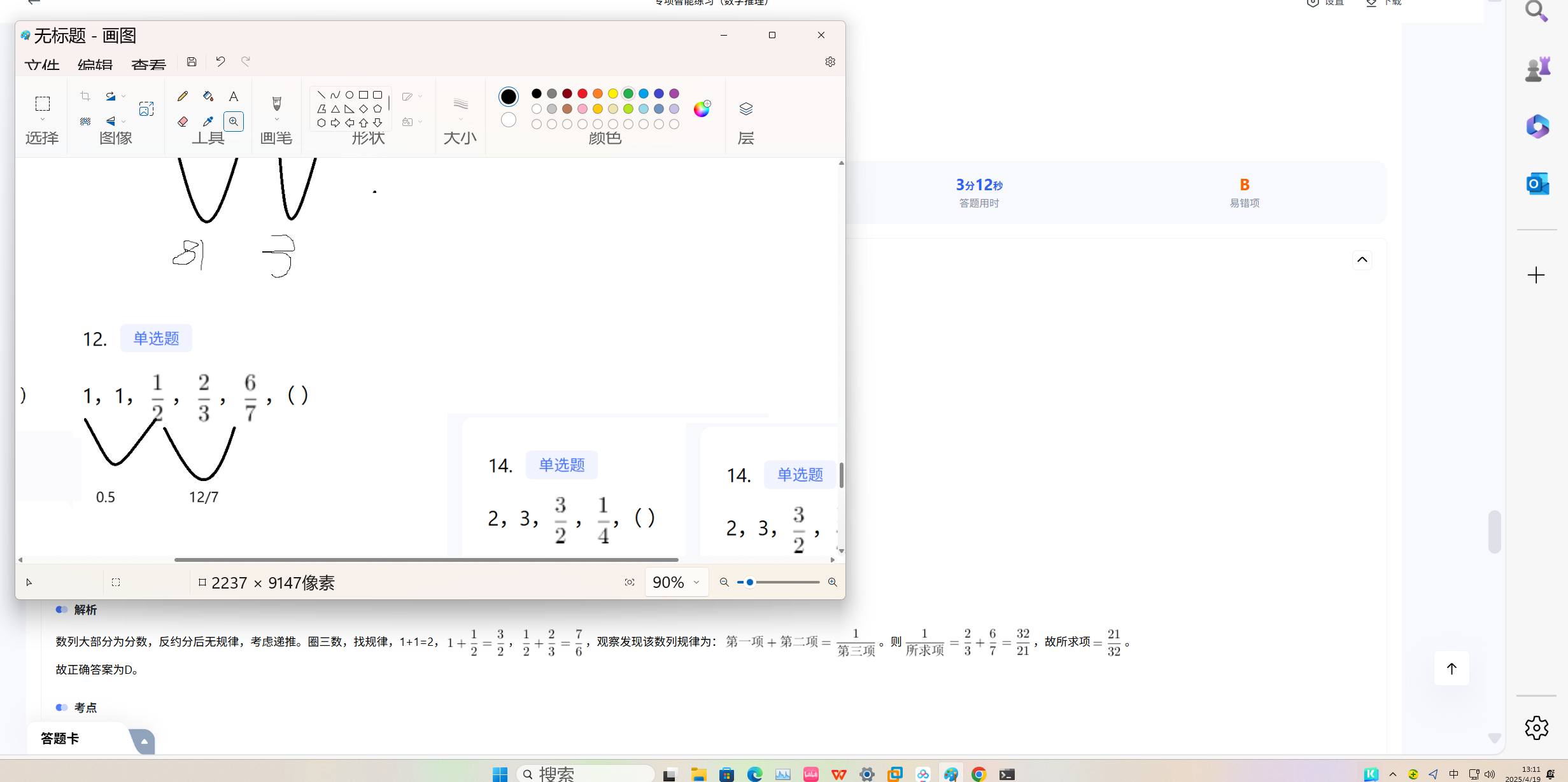This screenshot has height=782, width=1568.
Task: Select the Text tool
Action: coord(234,97)
